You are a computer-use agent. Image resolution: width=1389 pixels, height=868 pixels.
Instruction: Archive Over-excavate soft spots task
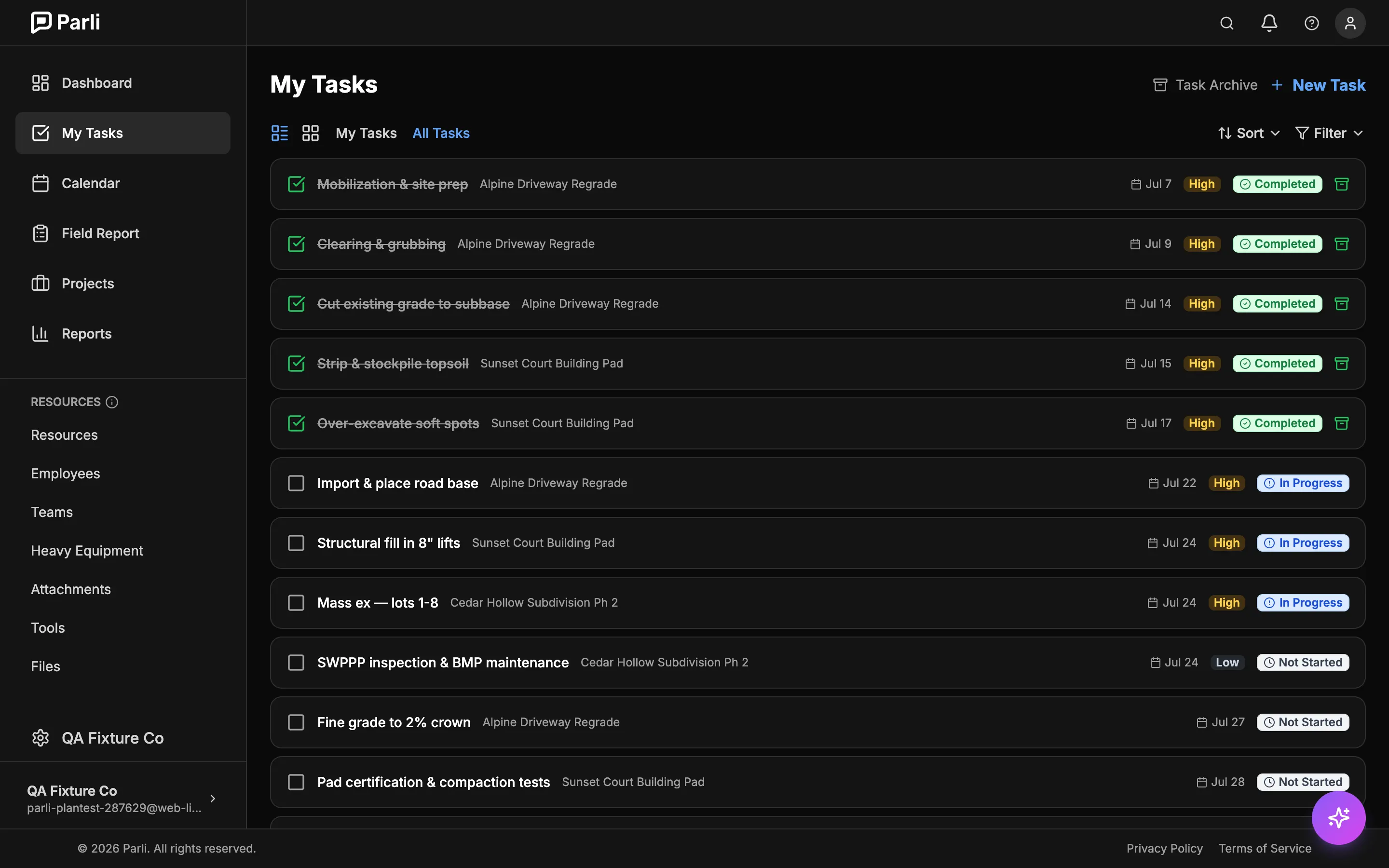pos(1341,423)
